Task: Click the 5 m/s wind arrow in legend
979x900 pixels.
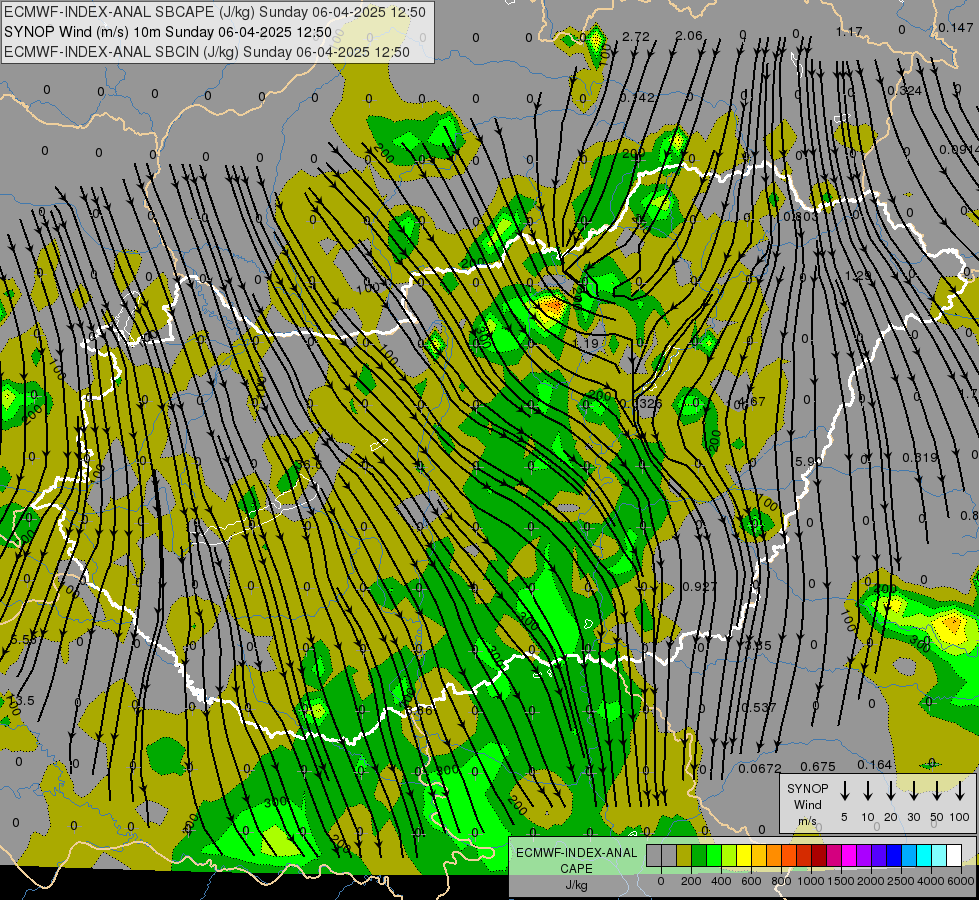Action: [x=844, y=790]
